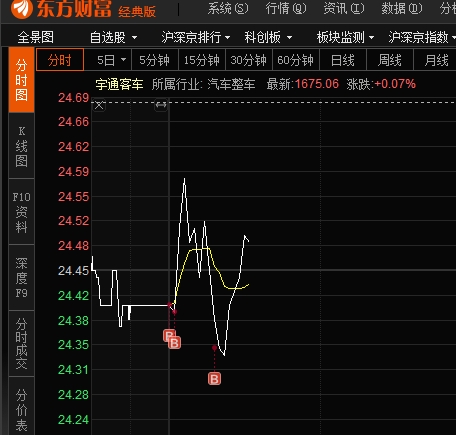Switch to 5分钟 chart
The width and height of the screenshot is (456, 435).
(155, 60)
